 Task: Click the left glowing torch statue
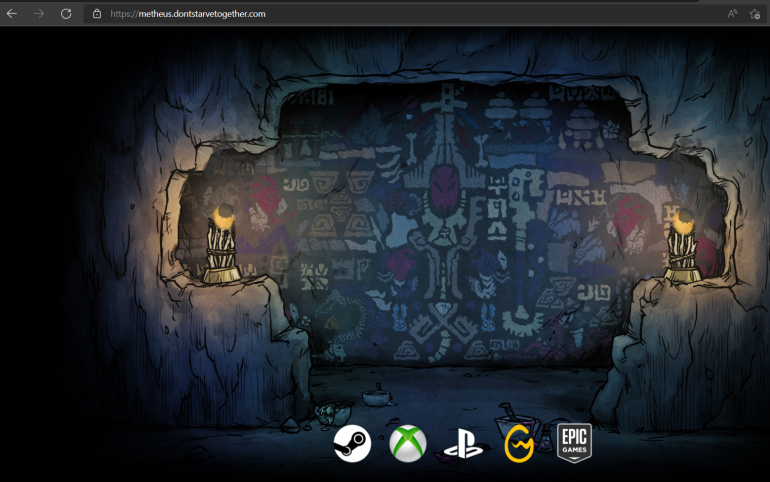[221, 244]
